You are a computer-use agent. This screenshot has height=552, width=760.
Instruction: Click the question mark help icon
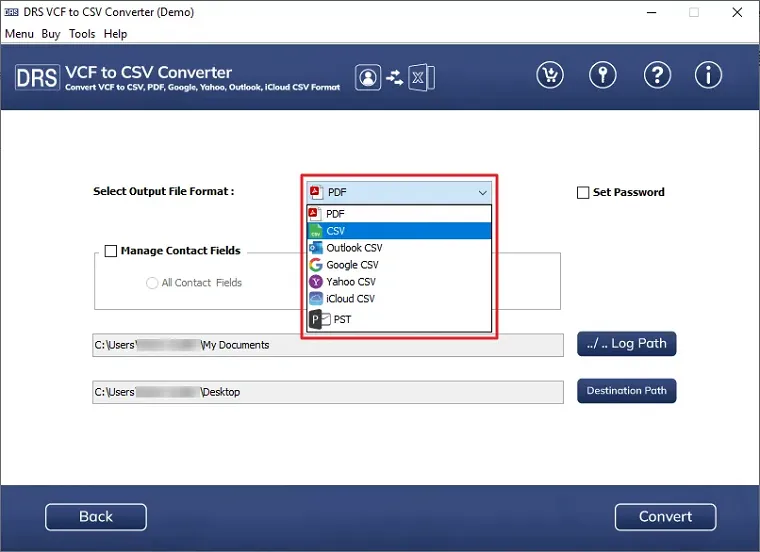(x=657, y=75)
